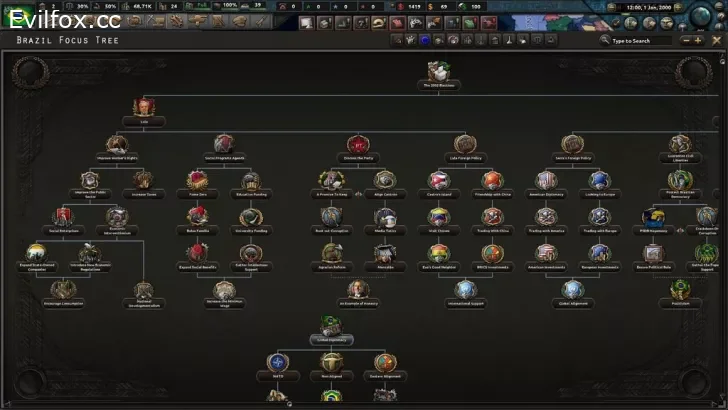Click the Type to Search field
This screenshot has width=728, height=410.
point(640,41)
